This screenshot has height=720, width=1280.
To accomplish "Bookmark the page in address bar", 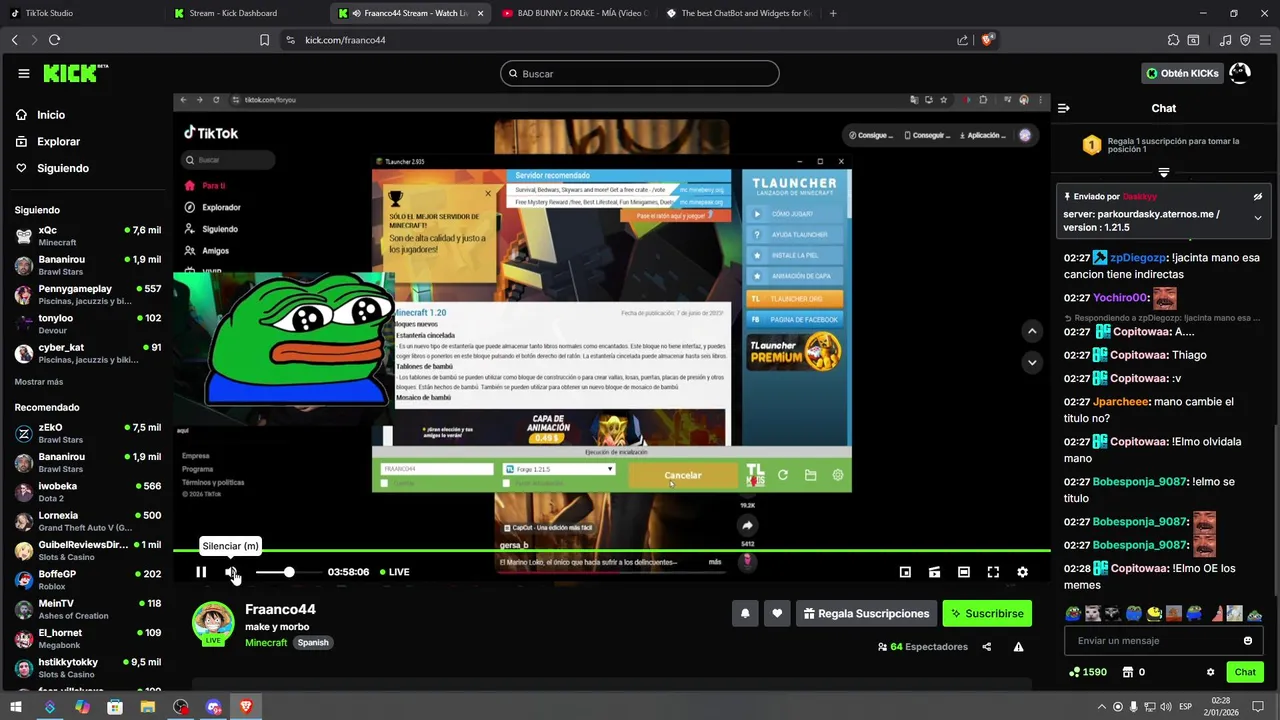I will [x=264, y=40].
